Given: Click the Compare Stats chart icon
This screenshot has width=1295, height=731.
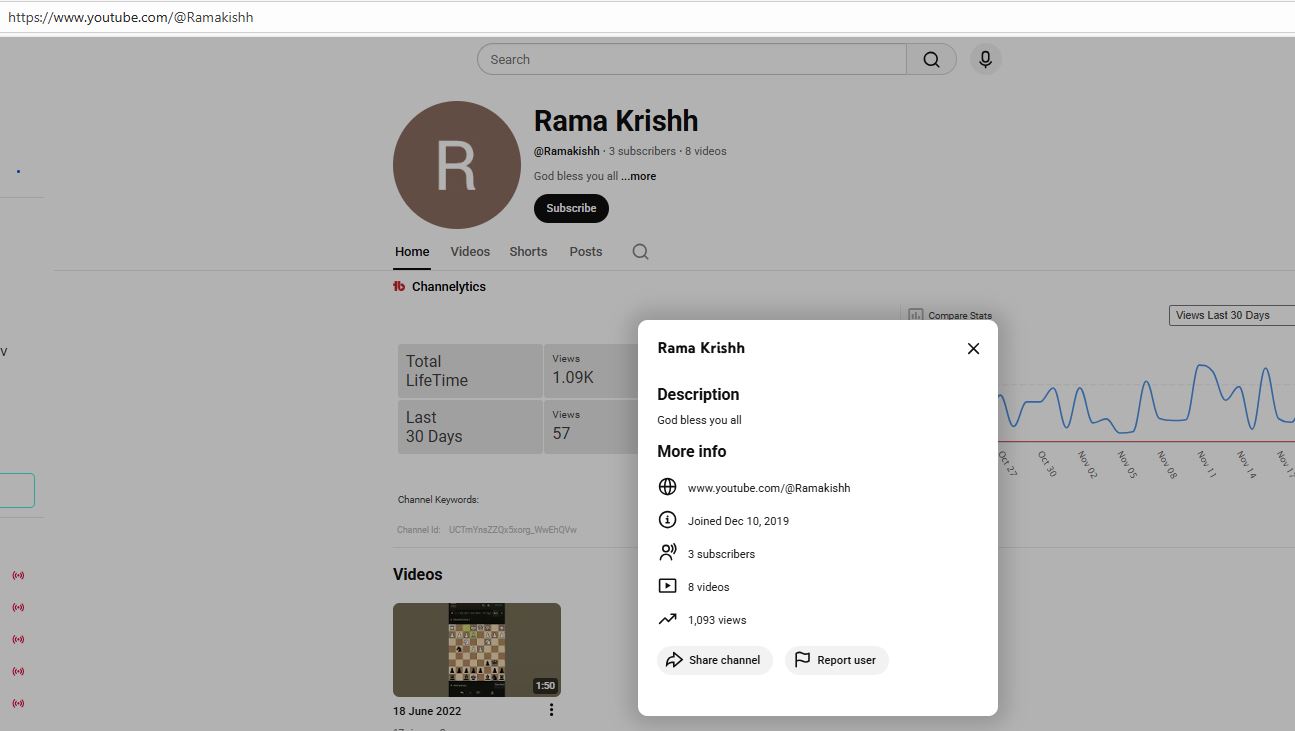Looking at the screenshot, I should point(915,315).
